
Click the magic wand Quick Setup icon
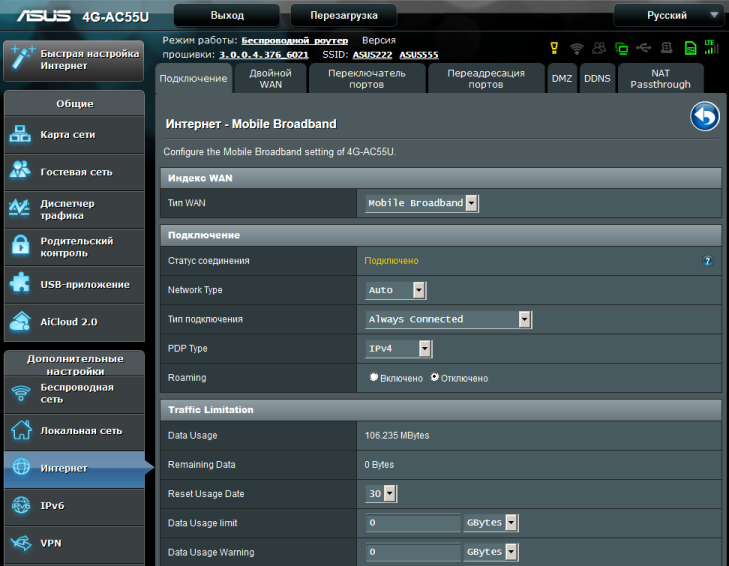click(x=22, y=58)
